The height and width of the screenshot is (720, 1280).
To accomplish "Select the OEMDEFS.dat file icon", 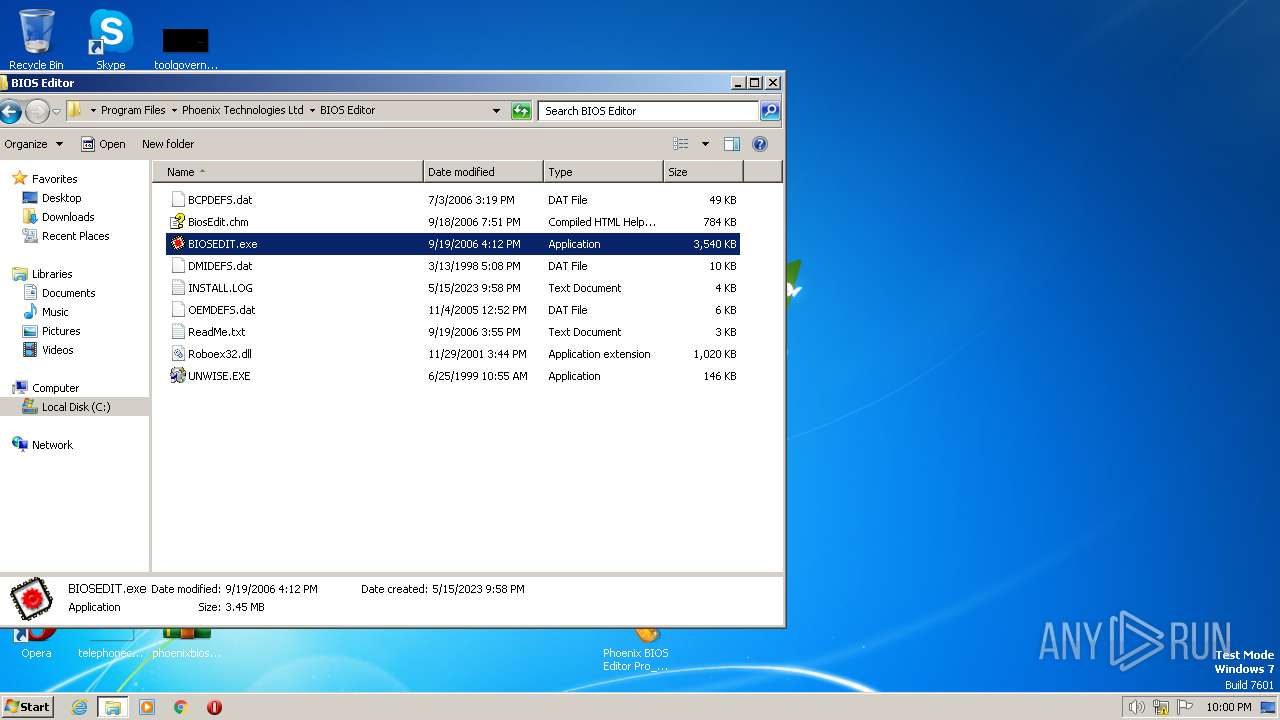I will pyautogui.click(x=178, y=310).
